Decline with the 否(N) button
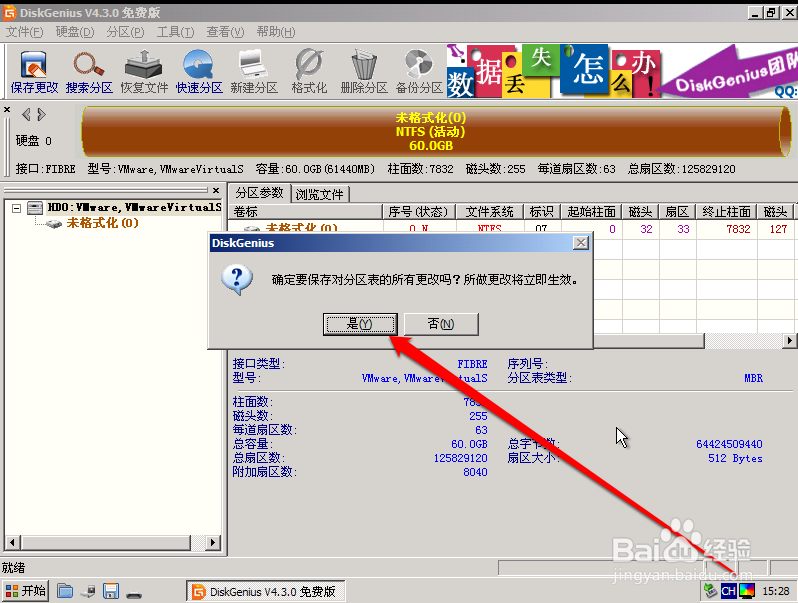 pos(441,324)
